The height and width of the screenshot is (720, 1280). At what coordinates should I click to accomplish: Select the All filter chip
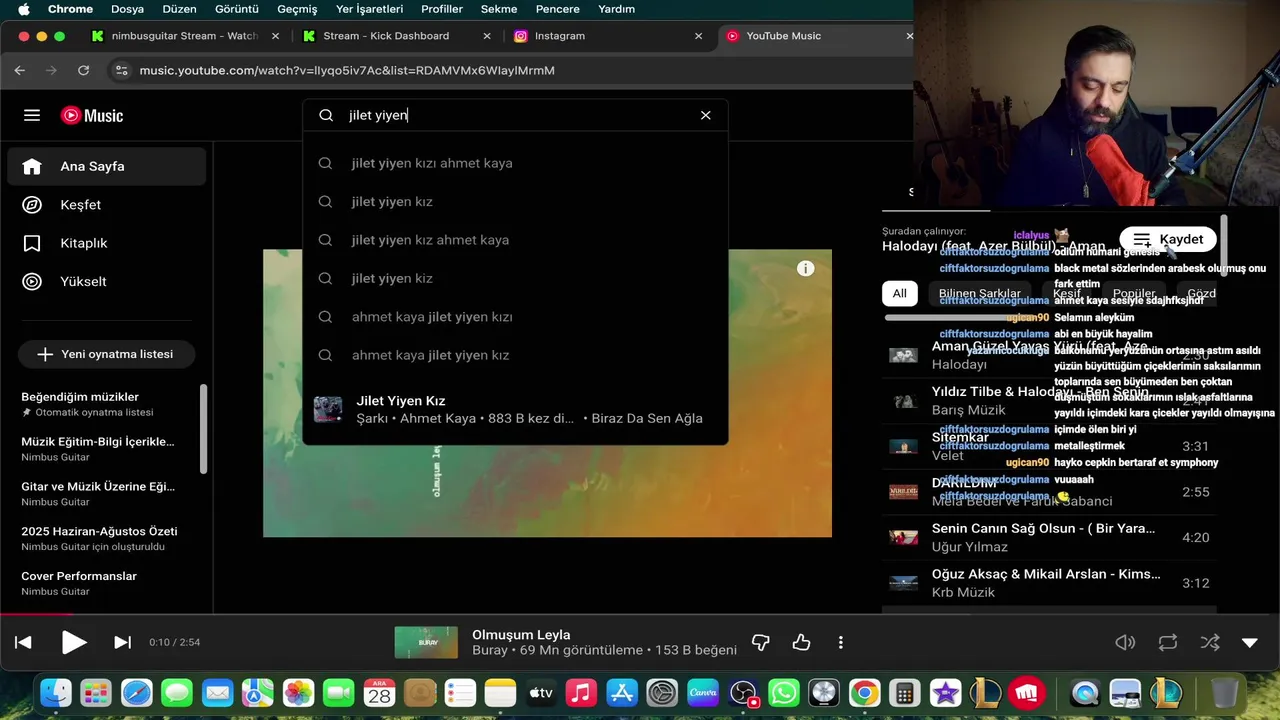900,293
